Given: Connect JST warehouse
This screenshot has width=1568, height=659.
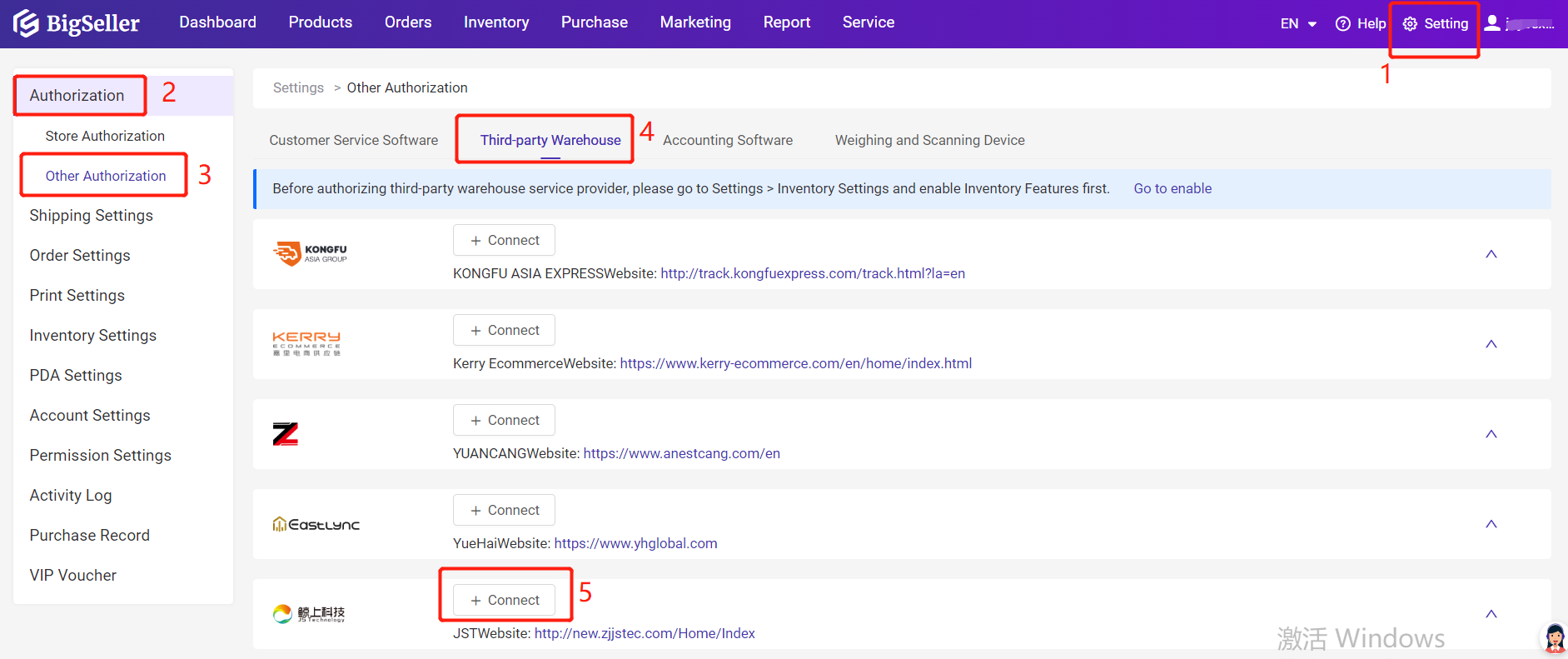Looking at the screenshot, I should (x=504, y=600).
